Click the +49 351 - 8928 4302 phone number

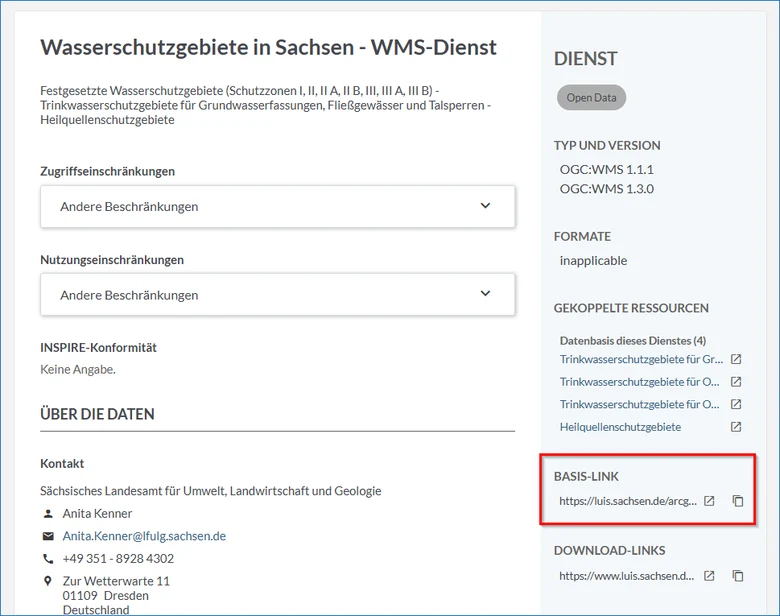[x=118, y=559]
